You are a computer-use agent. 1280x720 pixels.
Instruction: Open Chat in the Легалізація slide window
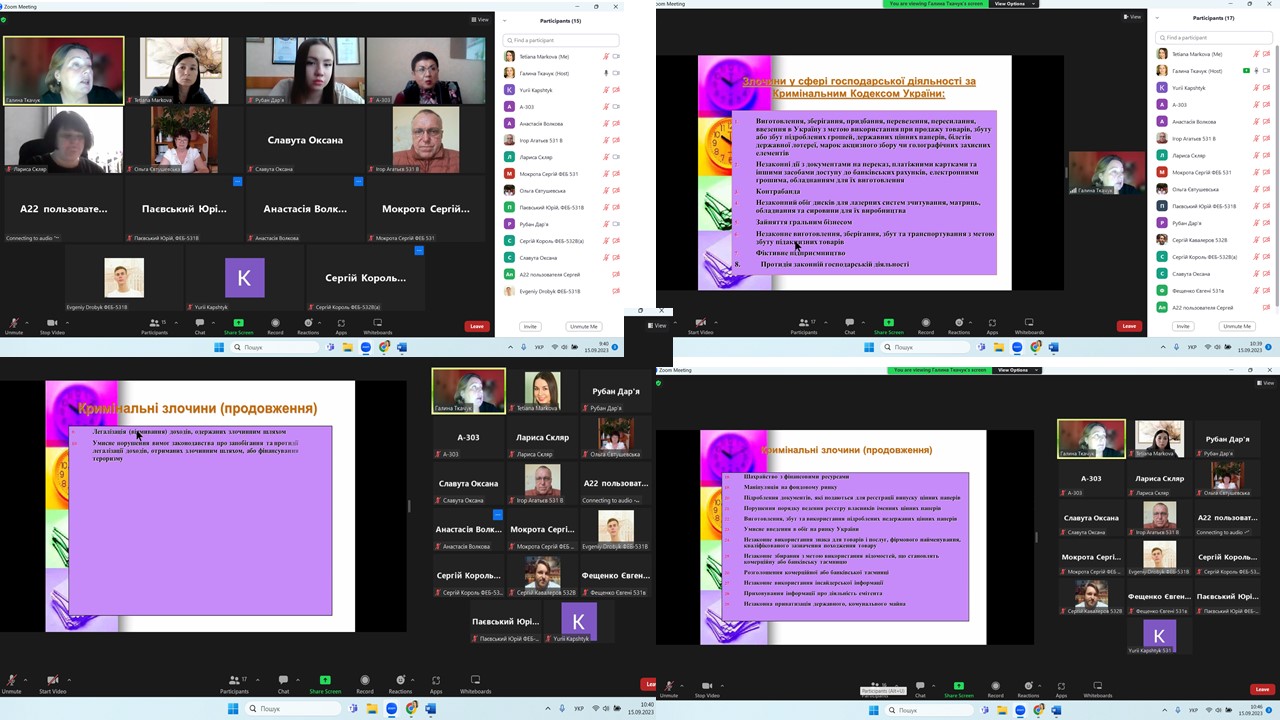click(x=283, y=685)
